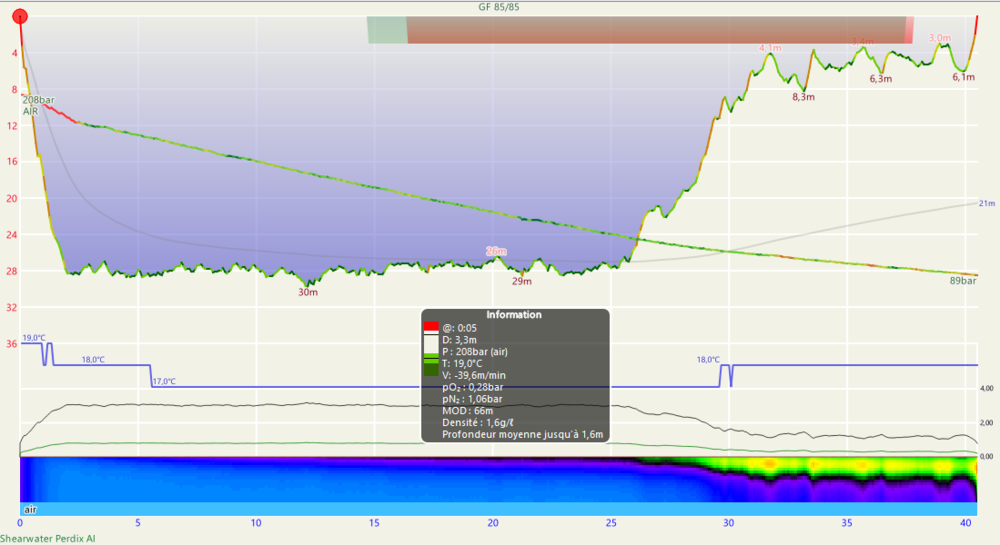The width and height of the screenshot is (1000, 545).
Task: Click time axis label 30
Action: tap(728, 523)
